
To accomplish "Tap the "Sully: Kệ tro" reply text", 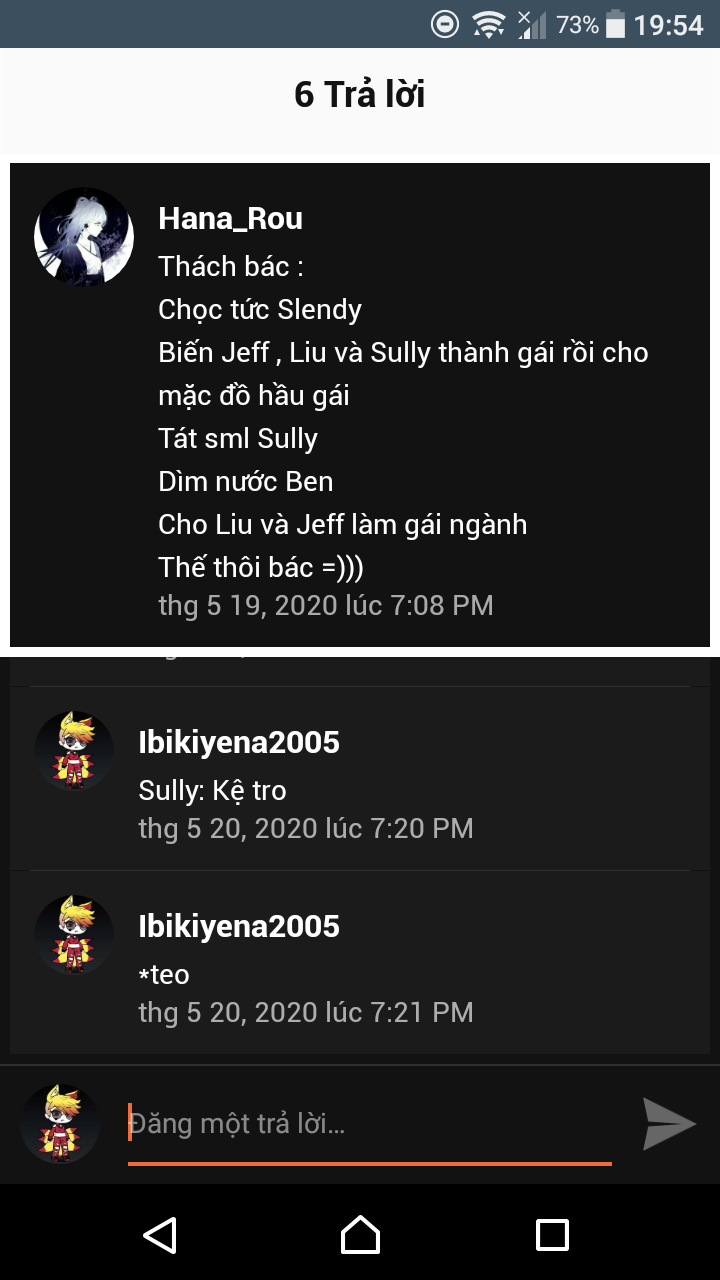I will 212,790.
